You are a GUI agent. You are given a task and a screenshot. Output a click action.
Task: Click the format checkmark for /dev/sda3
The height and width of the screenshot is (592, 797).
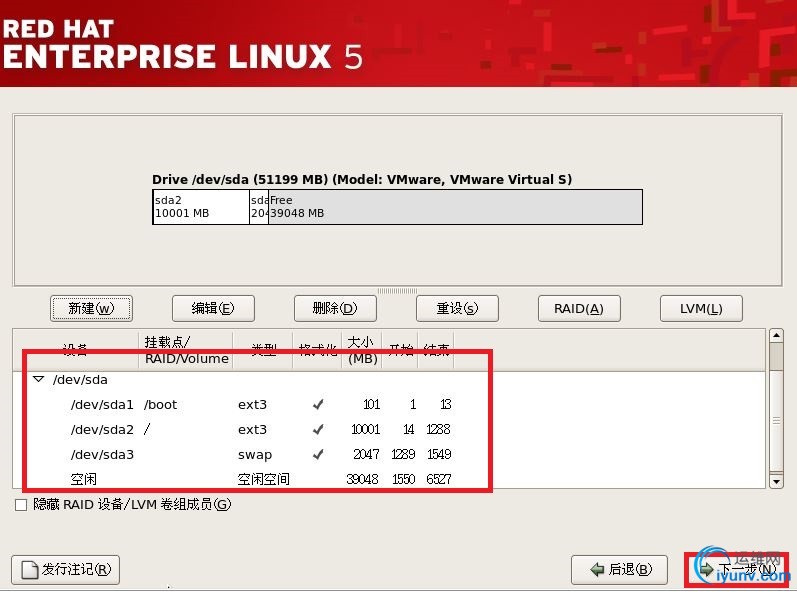click(x=318, y=454)
